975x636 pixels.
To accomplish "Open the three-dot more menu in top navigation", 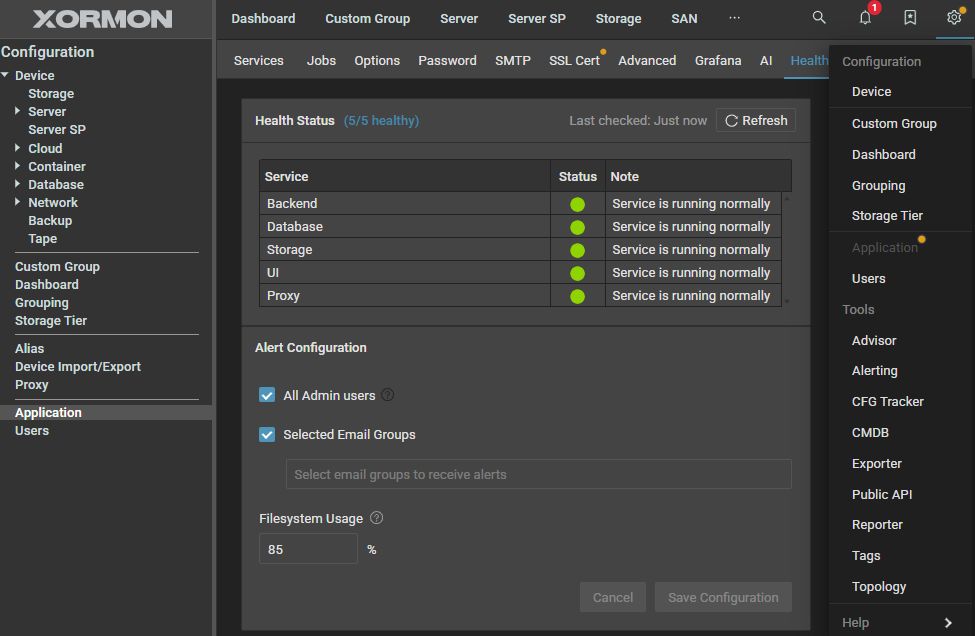I will 735,18.
